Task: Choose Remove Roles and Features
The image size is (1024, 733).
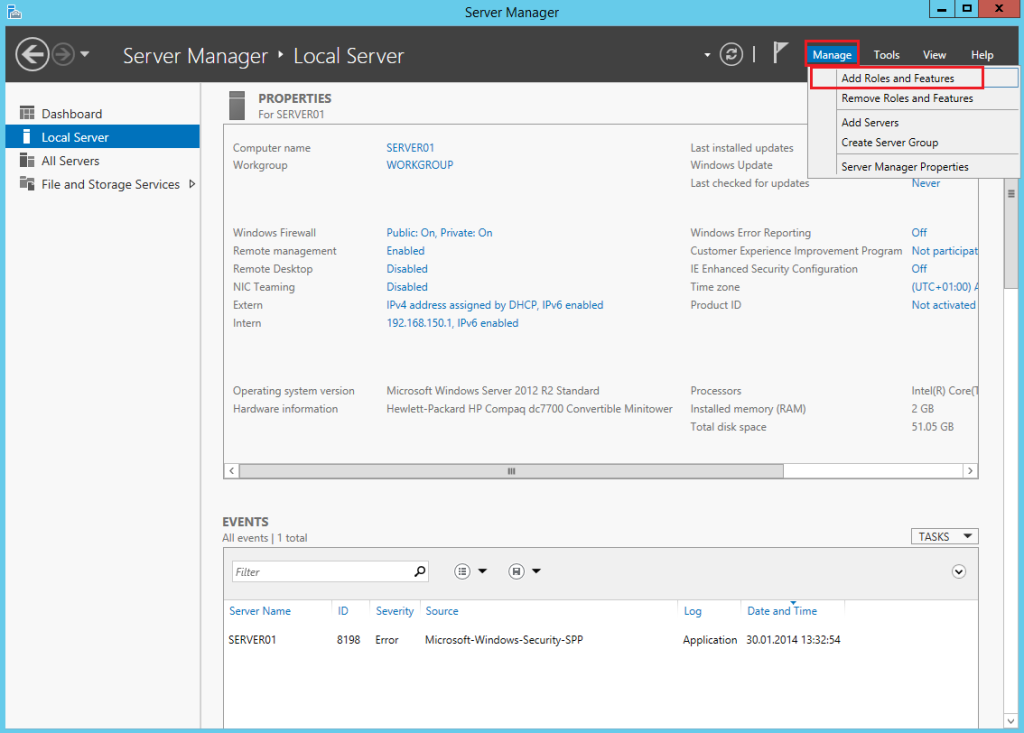Action: pos(906,98)
